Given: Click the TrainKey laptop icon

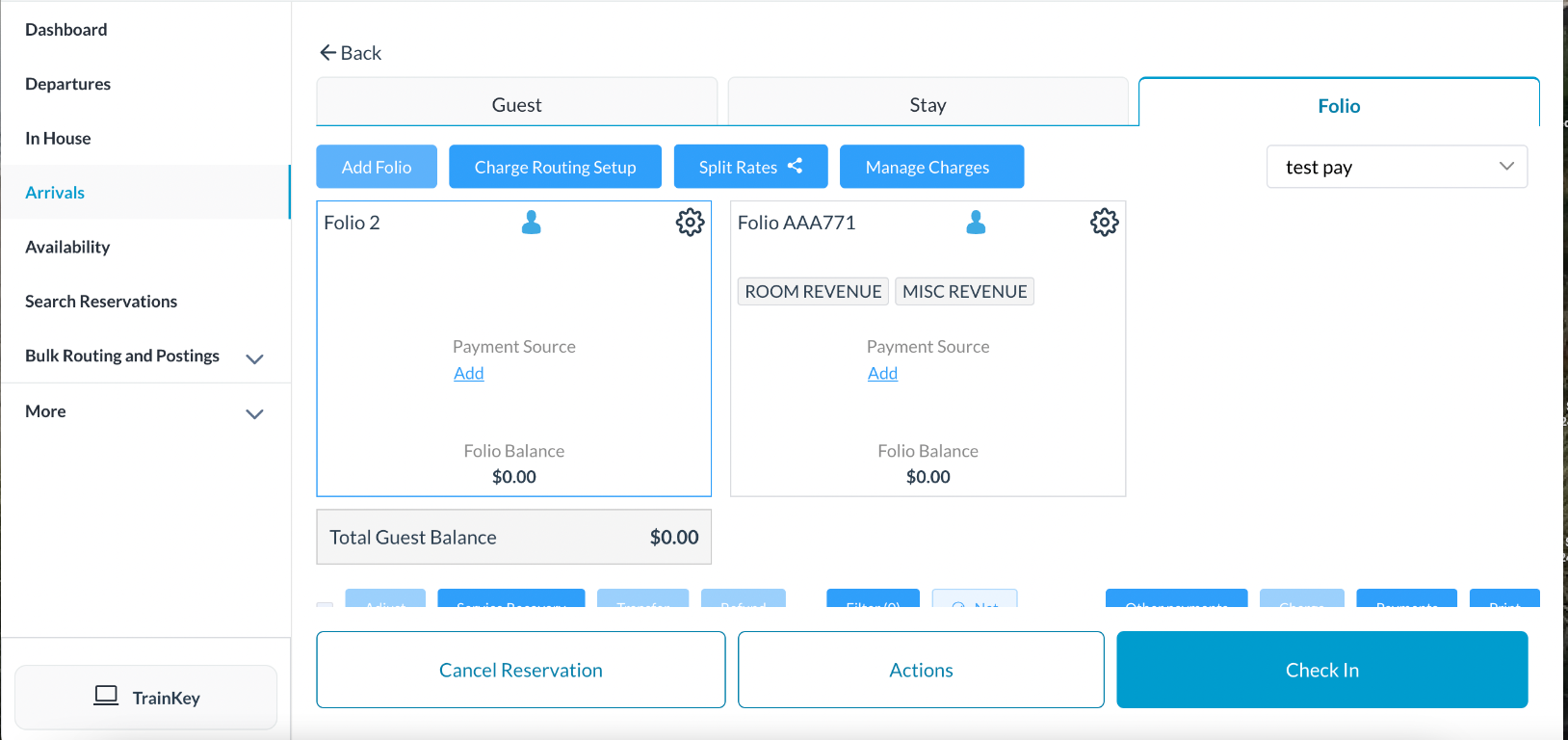Looking at the screenshot, I should coord(106,696).
